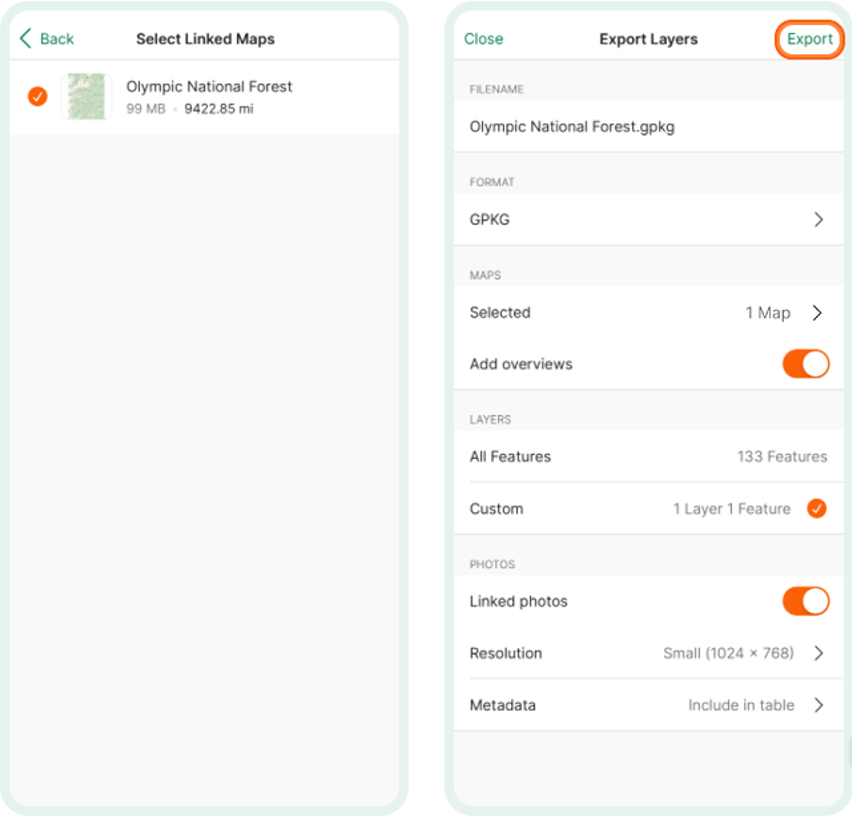
Task: Tap the Include in table metadata value
Action: click(741, 705)
